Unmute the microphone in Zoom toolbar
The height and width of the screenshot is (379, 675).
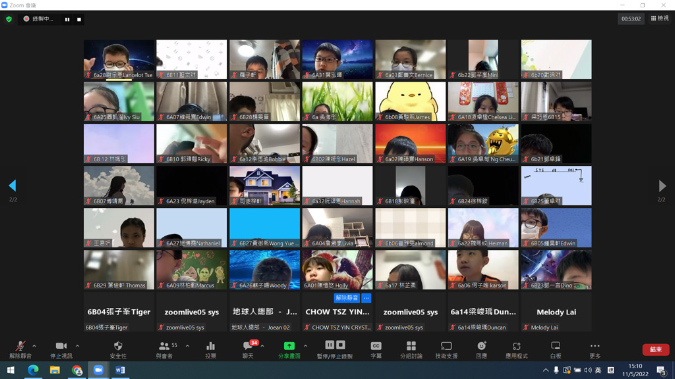20,349
